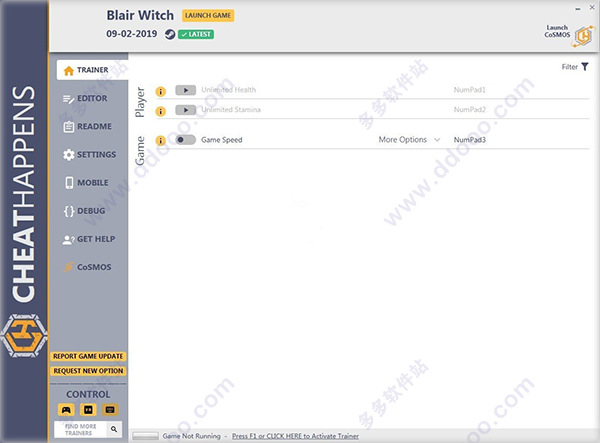Click the keyboard control icon
The image size is (600, 443).
click(x=110, y=410)
